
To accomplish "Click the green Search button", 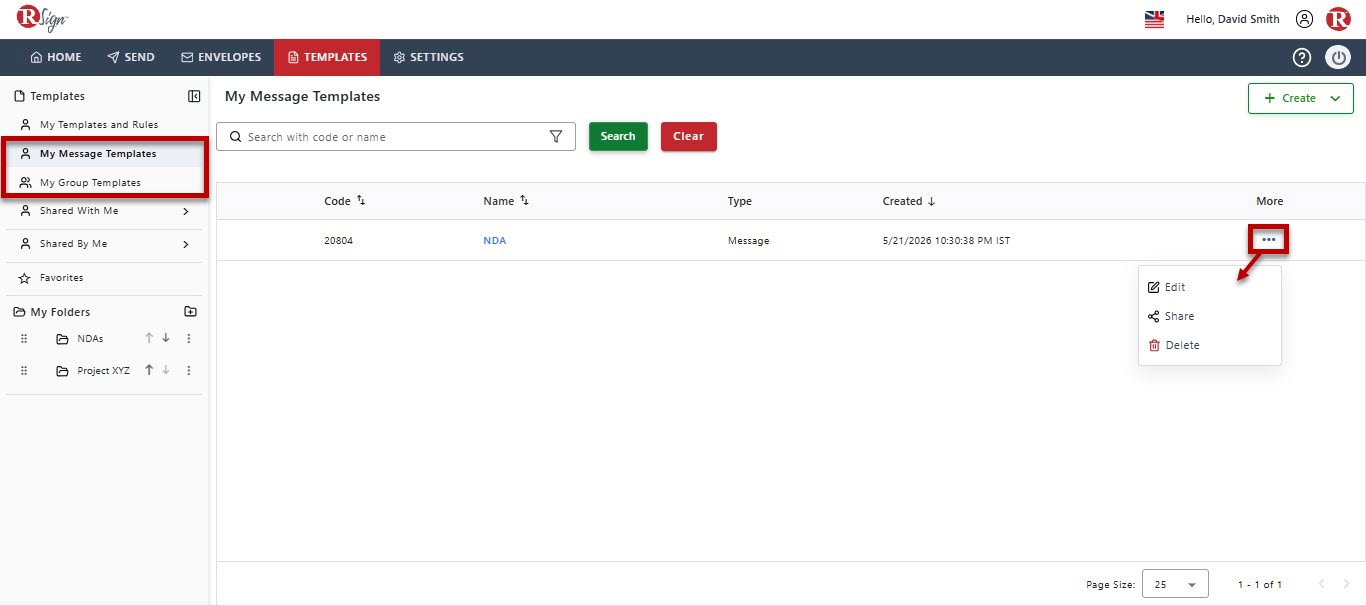I will click(618, 136).
